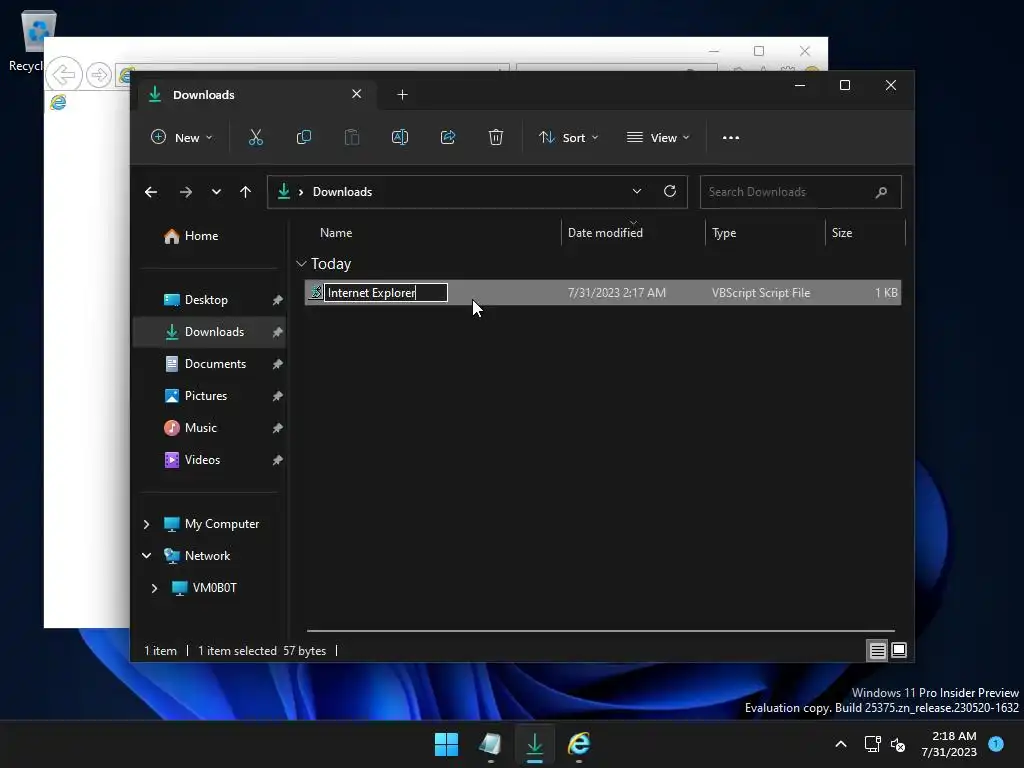
Task: Close the Downloads tab
Action: pos(357,94)
